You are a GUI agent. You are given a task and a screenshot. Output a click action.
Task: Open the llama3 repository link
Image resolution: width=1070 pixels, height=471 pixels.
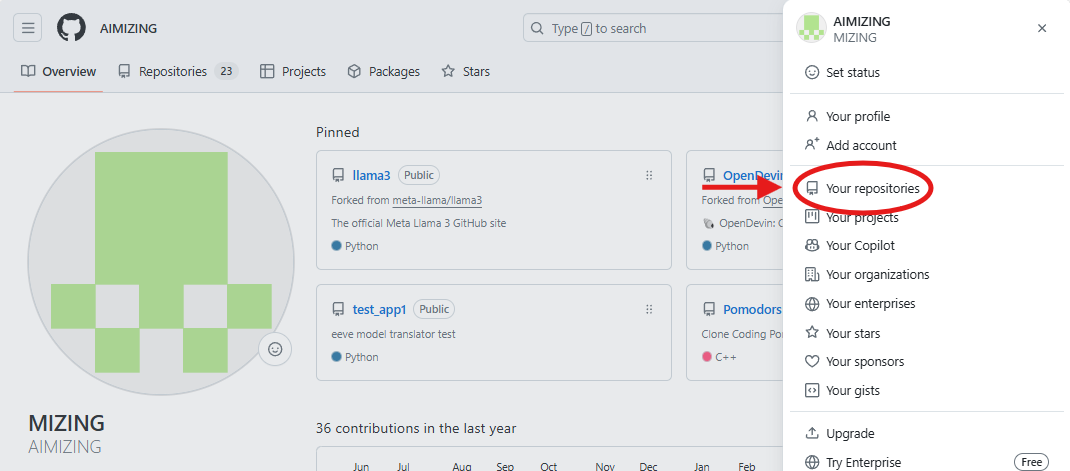[x=371, y=175]
